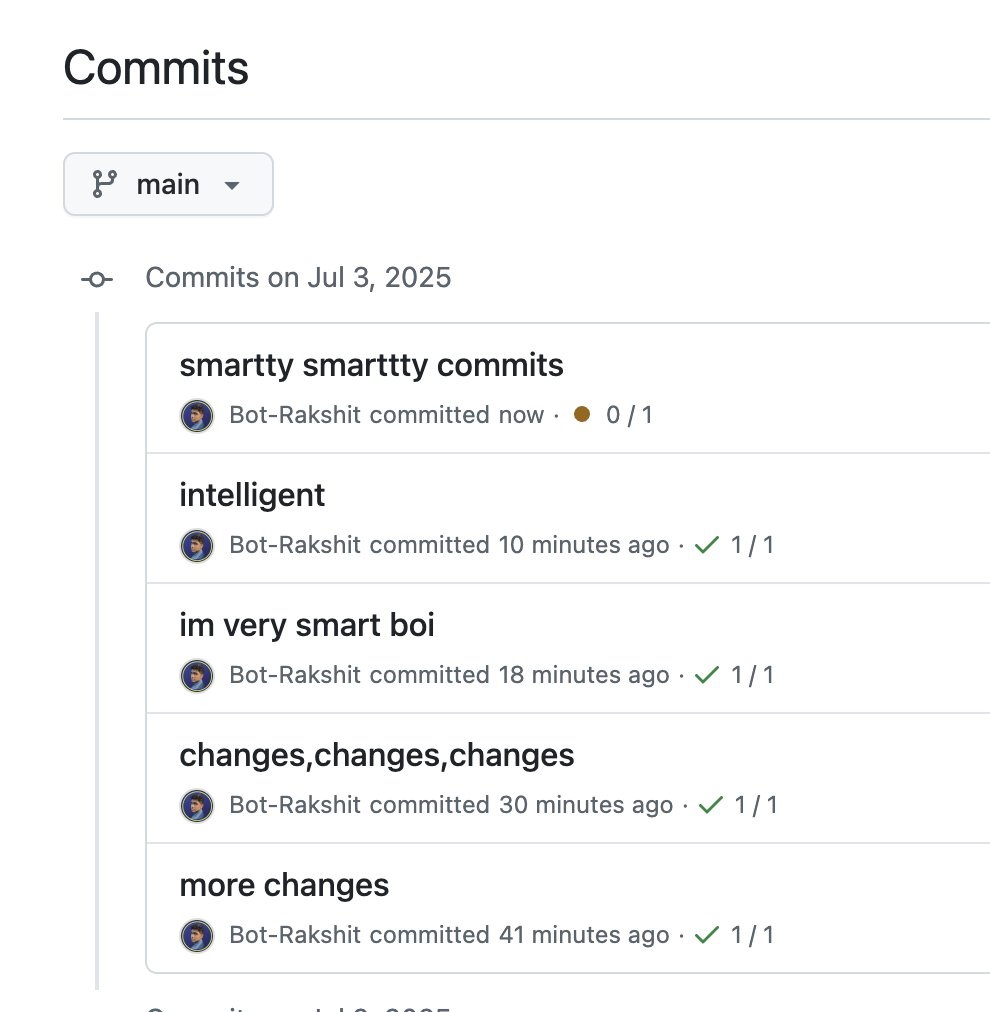This screenshot has height=1012, width=990.
Task: Click the green checkmark on the 'more changes' commit
Action: pos(707,935)
